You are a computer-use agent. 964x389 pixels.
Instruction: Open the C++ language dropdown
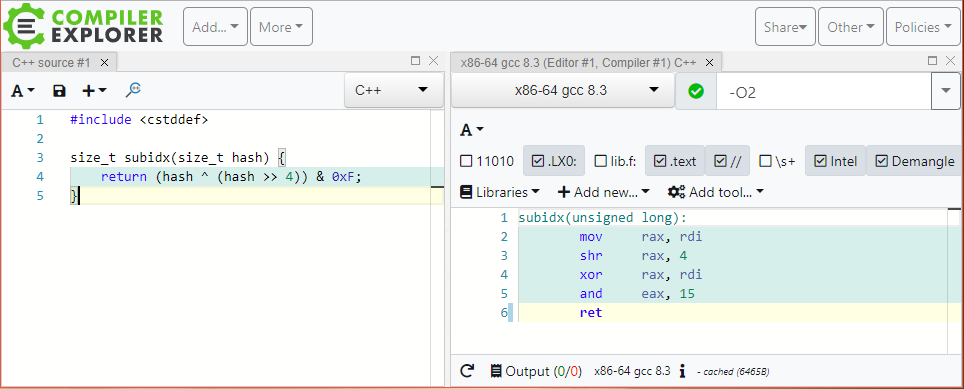(x=393, y=90)
